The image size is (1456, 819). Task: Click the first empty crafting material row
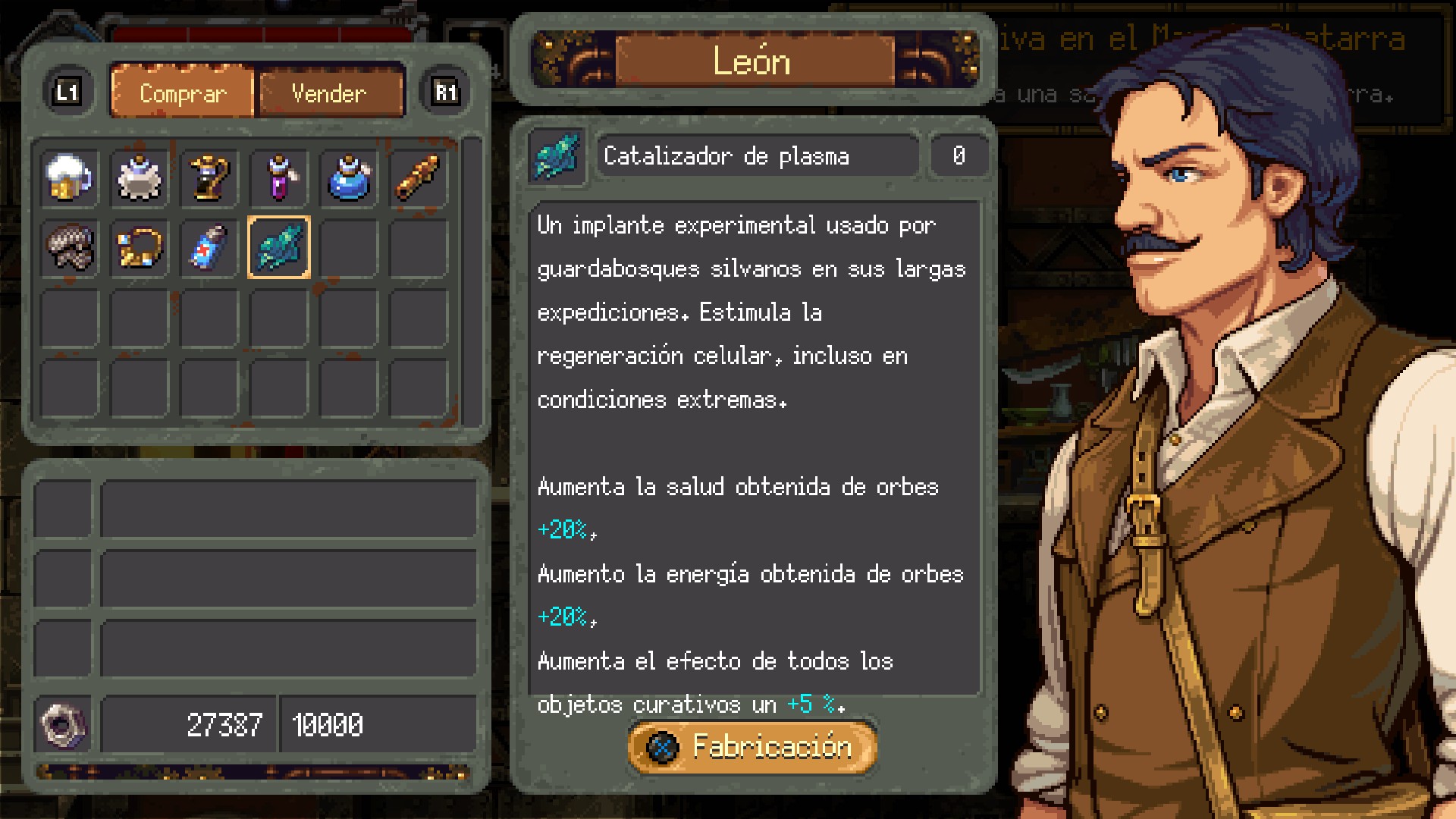[256, 508]
